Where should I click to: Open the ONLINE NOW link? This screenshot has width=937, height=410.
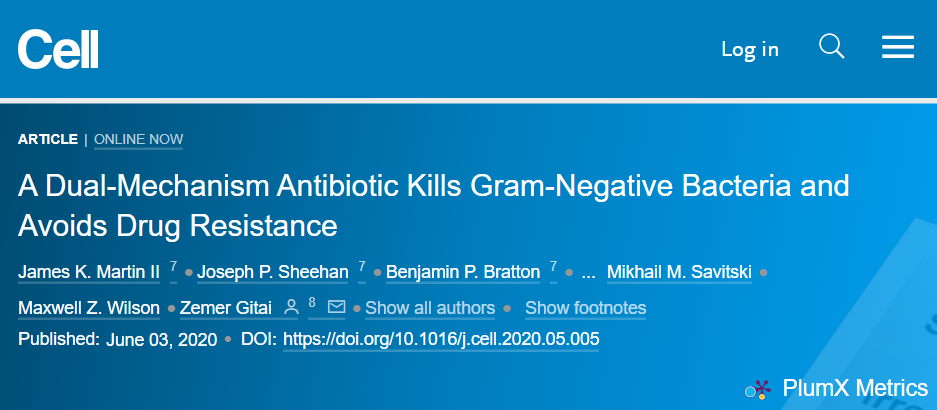(x=138, y=139)
